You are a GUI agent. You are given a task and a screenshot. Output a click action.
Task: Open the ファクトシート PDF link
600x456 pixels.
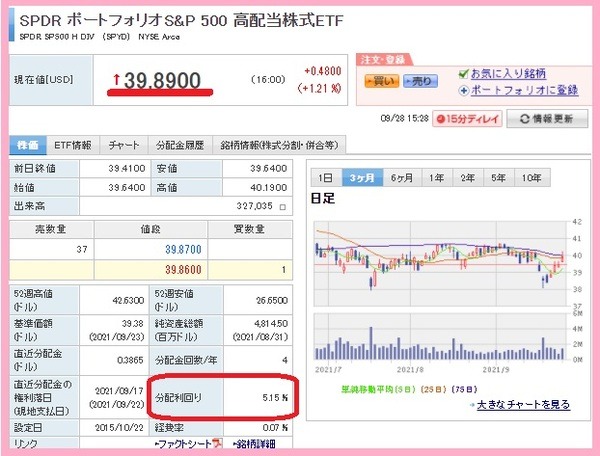click(x=184, y=444)
